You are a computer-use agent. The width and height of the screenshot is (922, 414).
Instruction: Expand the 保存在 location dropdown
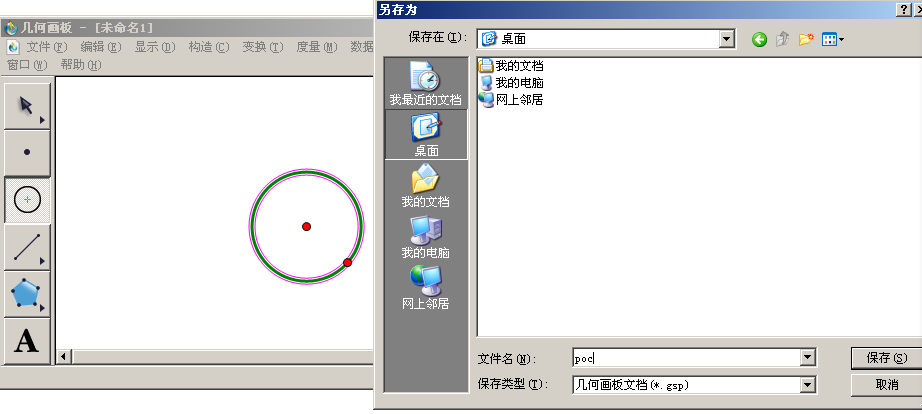coord(728,39)
